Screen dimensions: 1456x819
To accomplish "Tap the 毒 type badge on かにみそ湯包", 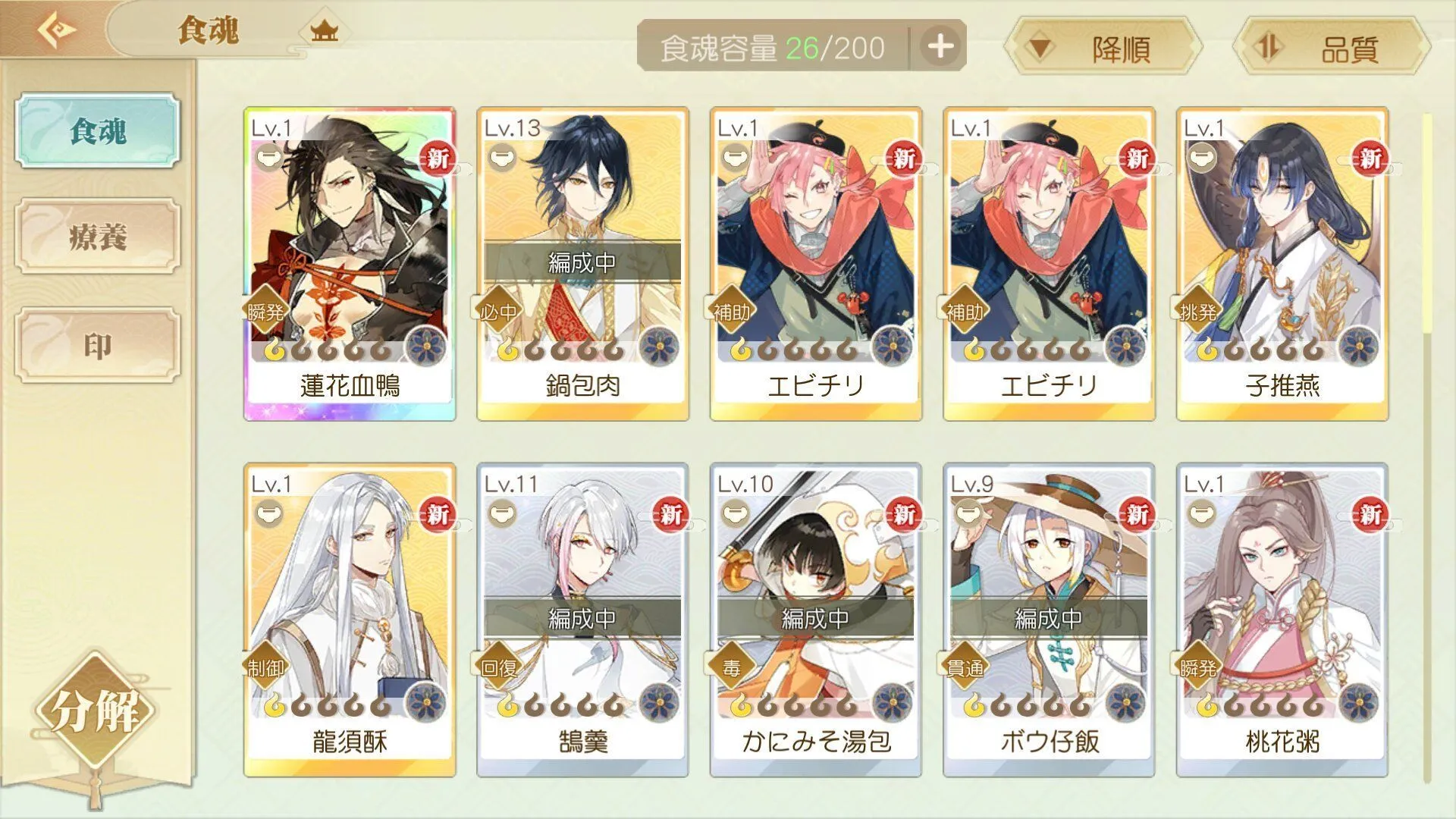I will click(x=731, y=667).
